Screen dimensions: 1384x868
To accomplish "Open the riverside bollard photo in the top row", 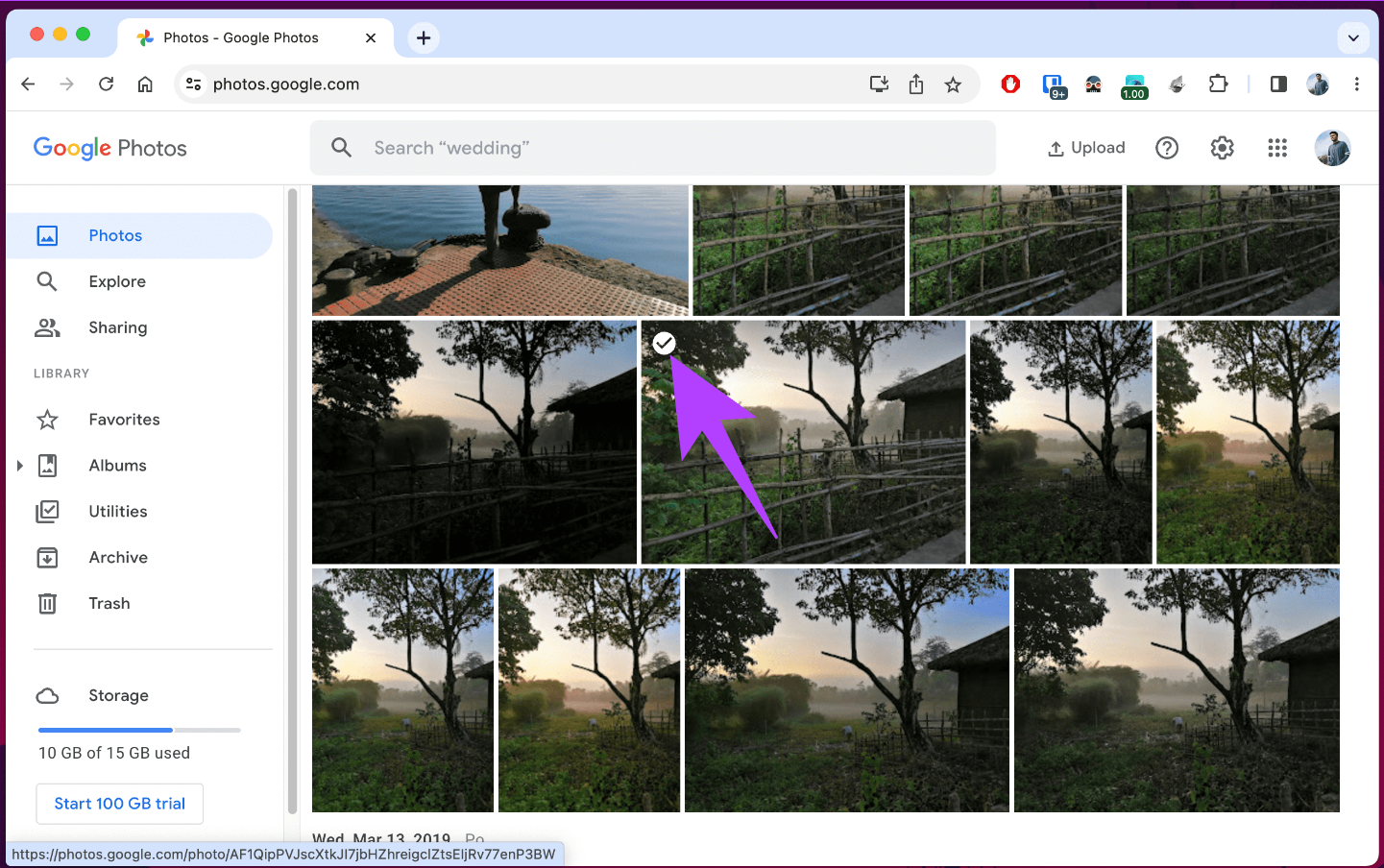I will (500, 251).
